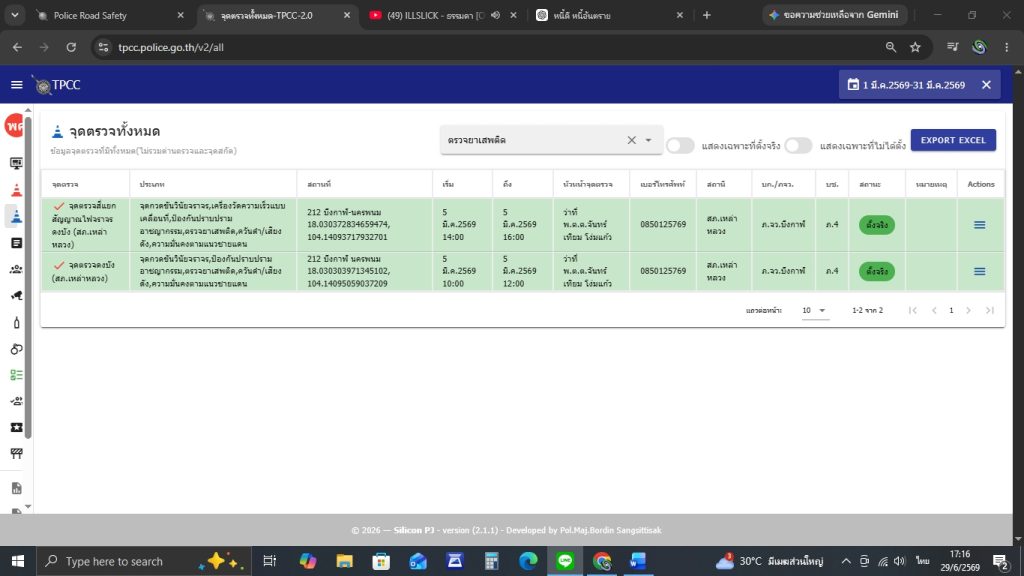Open the CCTV camera sidebar icon

pos(16,296)
